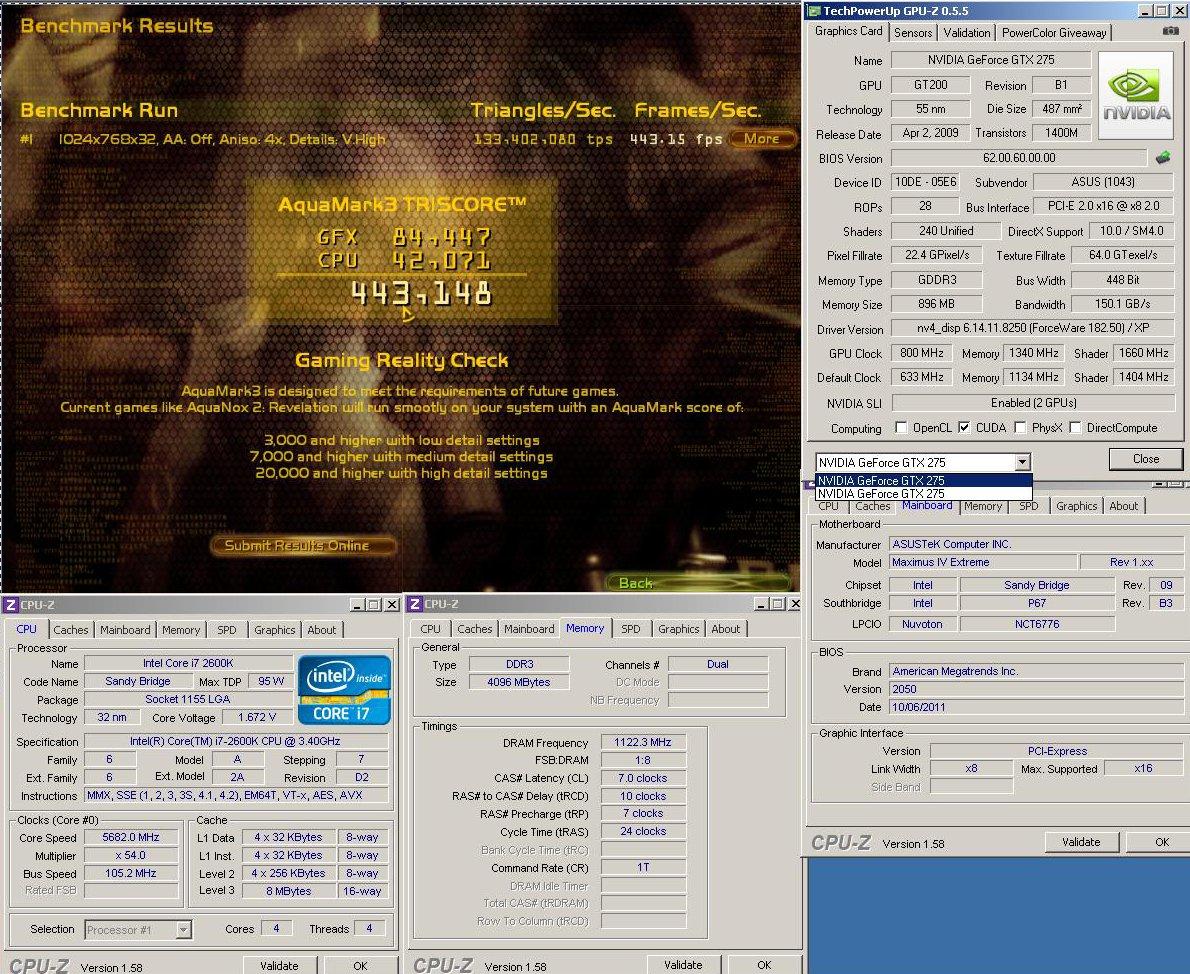Click the Core Speed value 5682.0 MHz
This screenshot has width=1190, height=974.
tap(131, 837)
